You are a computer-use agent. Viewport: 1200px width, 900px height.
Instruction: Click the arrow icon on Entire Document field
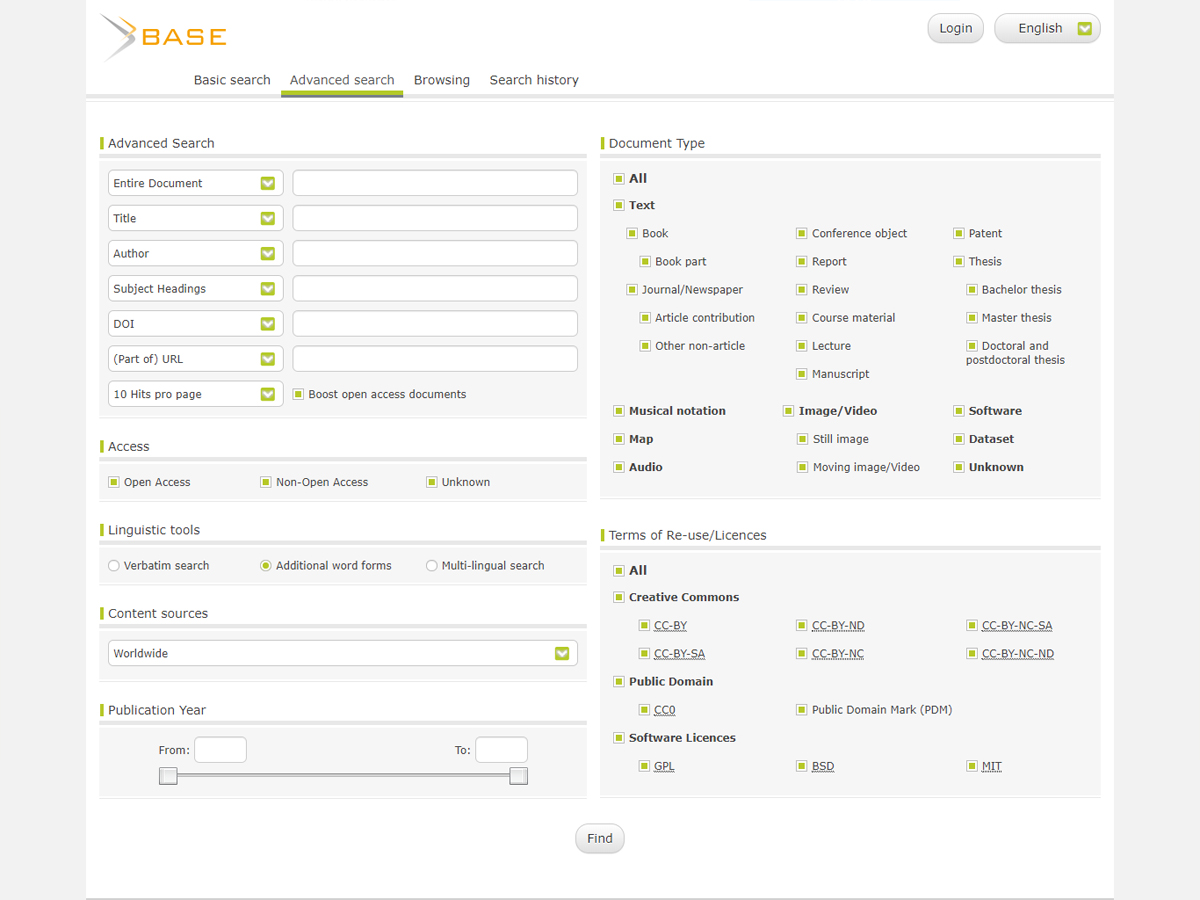coord(267,183)
